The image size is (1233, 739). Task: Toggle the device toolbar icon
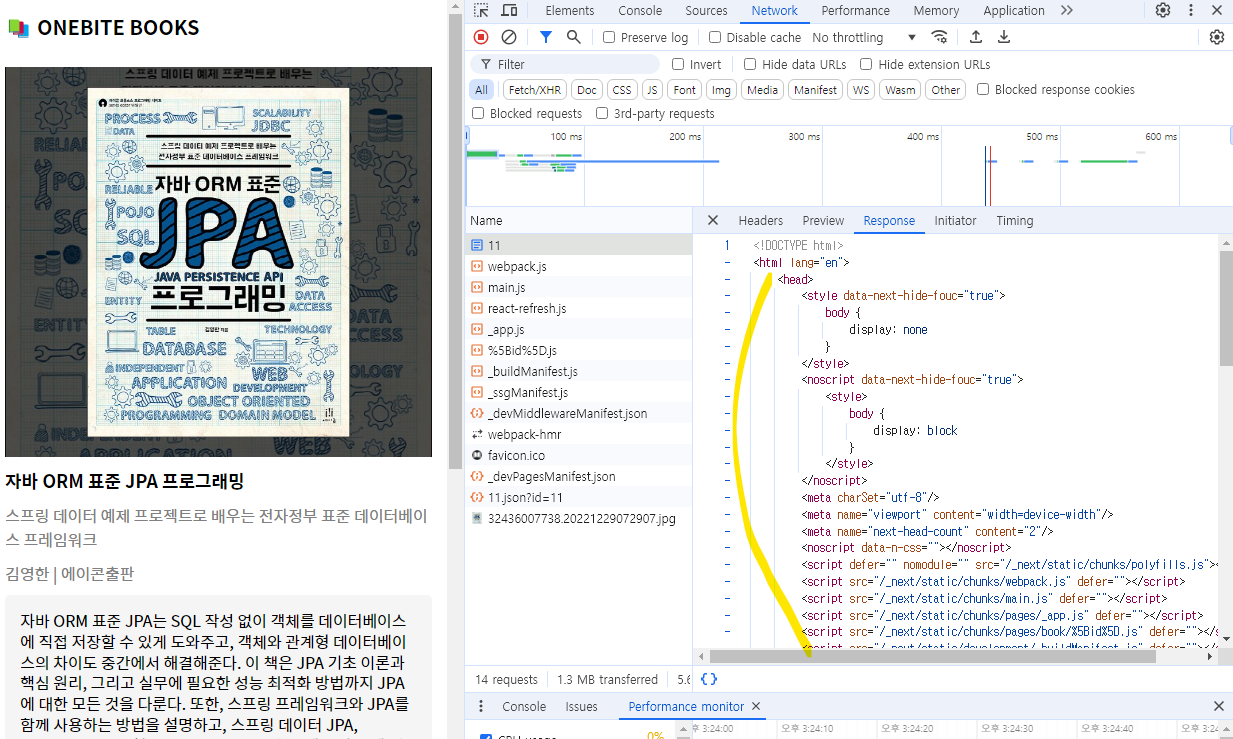coord(509,11)
